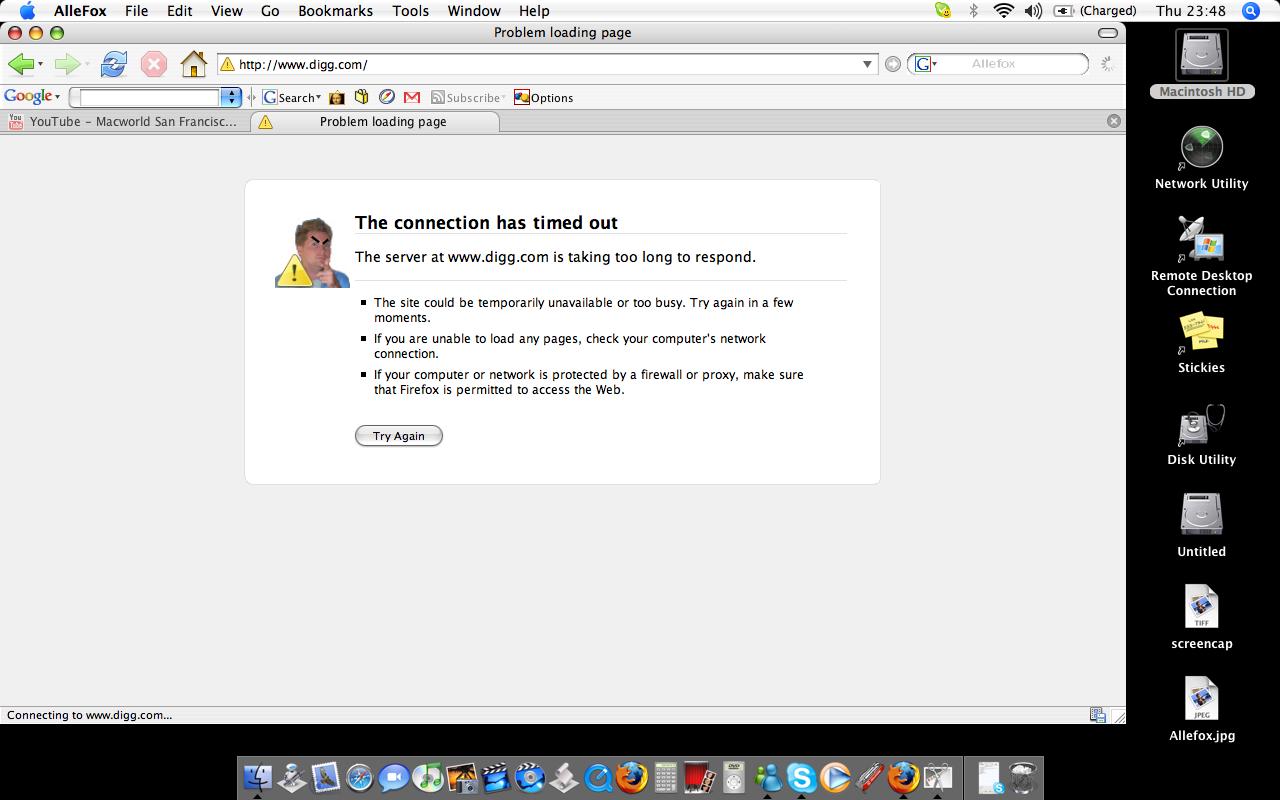Switch to YouTube Macworld San Francisco tab
The width and height of the screenshot is (1280, 800).
click(124, 121)
